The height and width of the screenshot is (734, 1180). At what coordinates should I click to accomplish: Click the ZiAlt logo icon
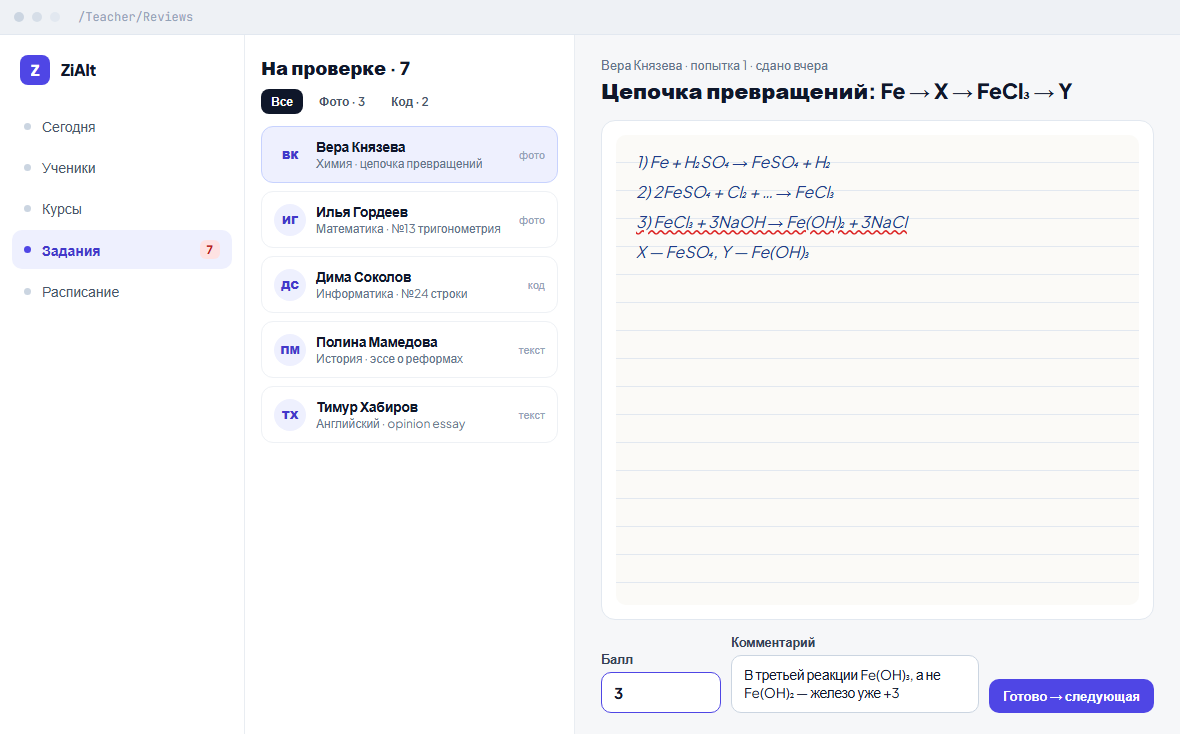pos(35,70)
